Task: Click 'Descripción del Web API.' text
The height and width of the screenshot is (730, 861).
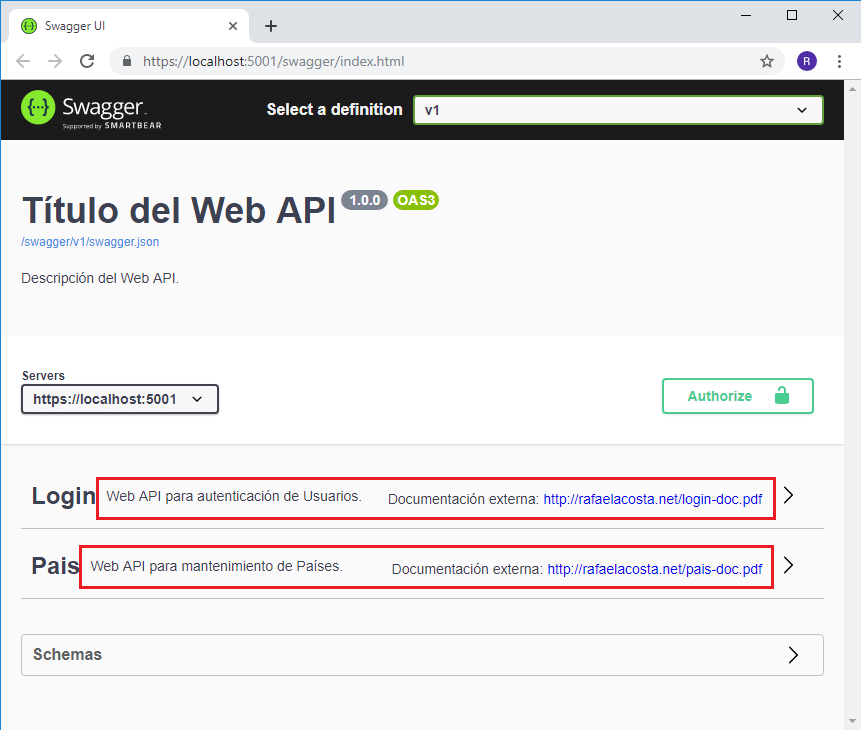Action: 100,278
